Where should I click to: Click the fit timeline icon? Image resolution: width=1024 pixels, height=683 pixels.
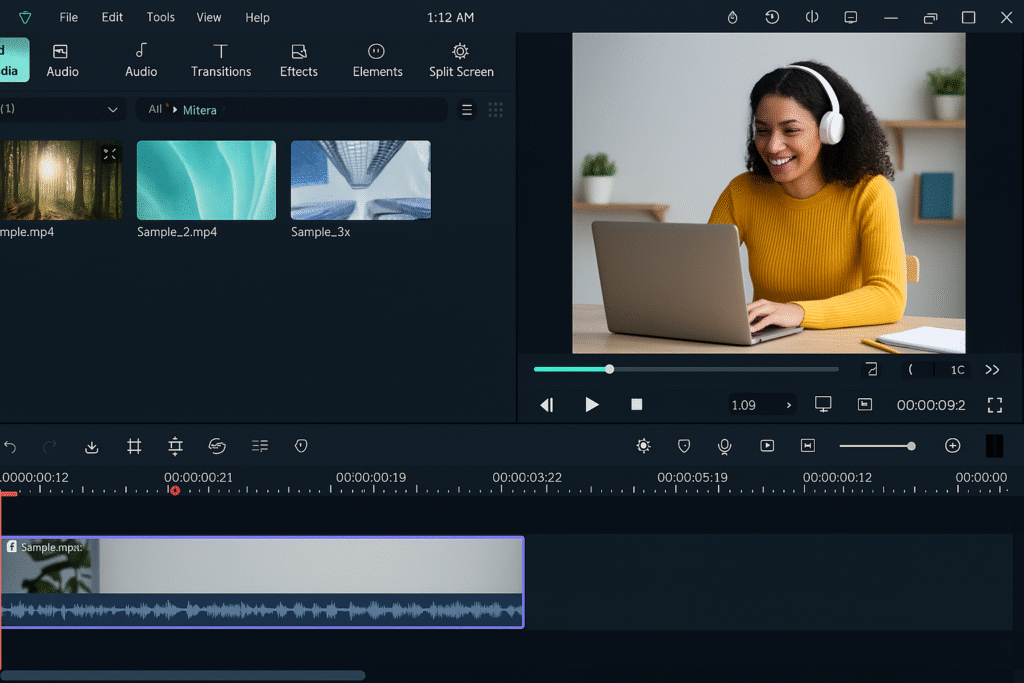808,445
